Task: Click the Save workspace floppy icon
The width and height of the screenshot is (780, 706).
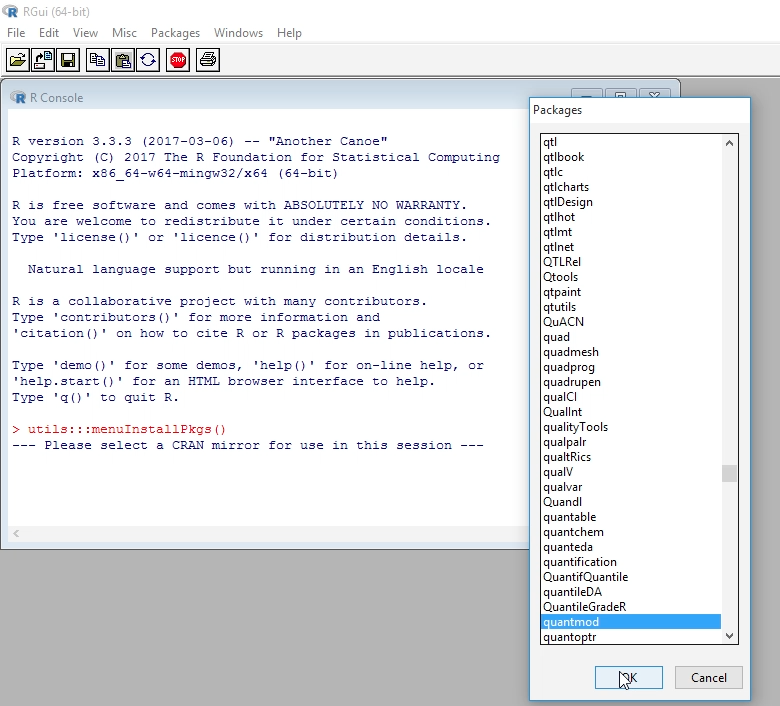Action: click(68, 60)
